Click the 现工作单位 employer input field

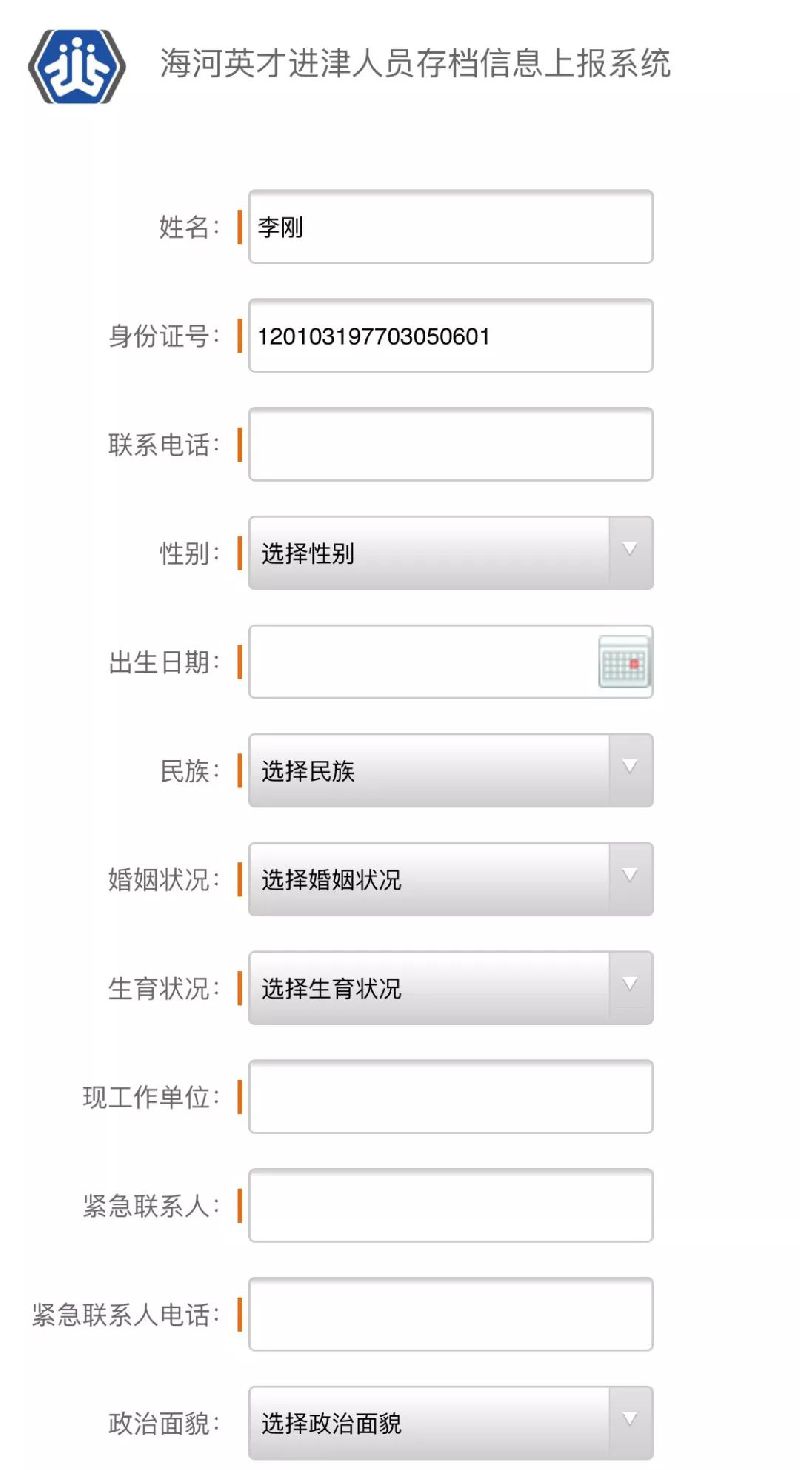click(450, 1097)
